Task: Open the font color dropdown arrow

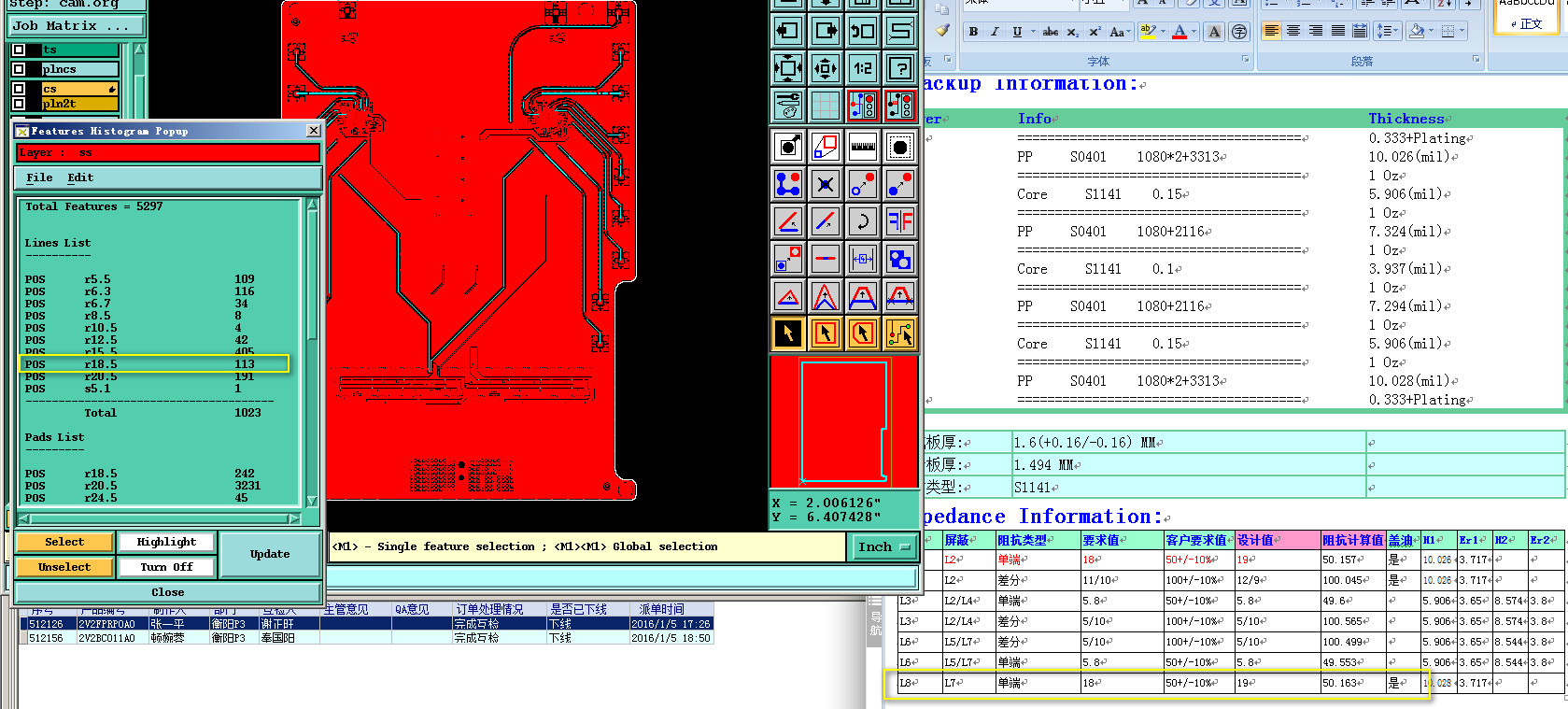Action: [1194, 32]
